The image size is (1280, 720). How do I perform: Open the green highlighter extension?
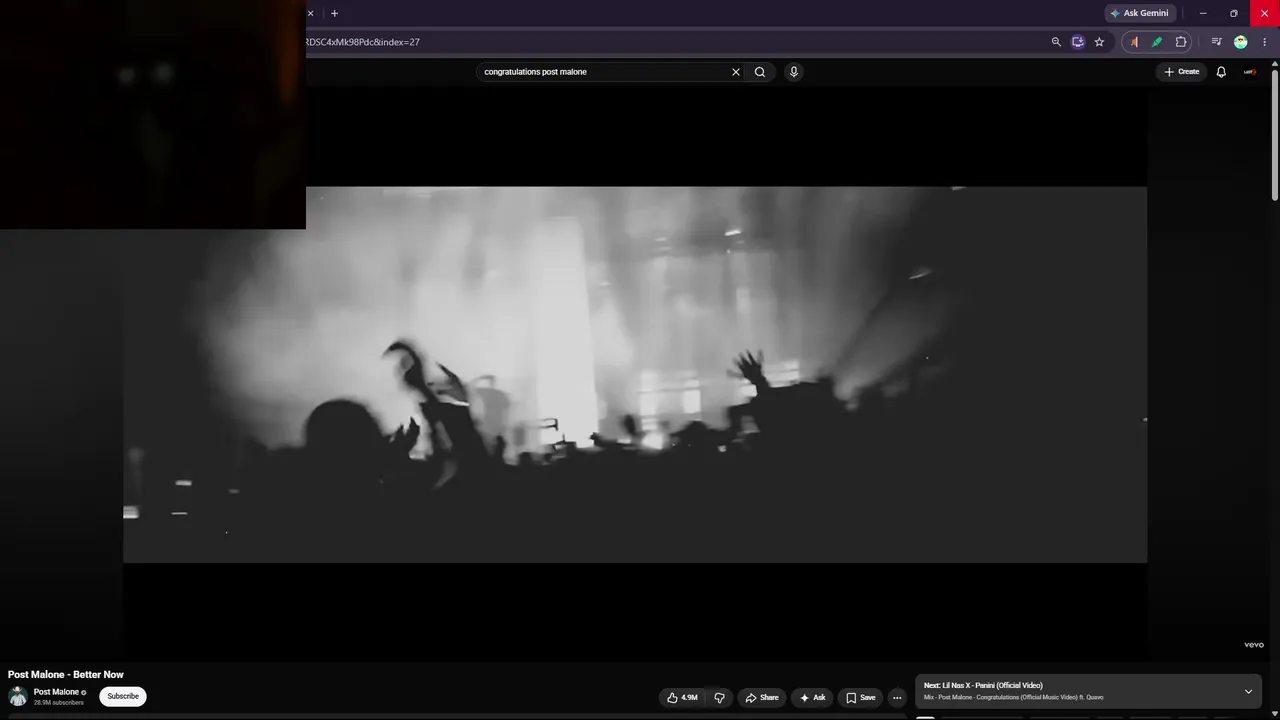tap(1157, 42)
